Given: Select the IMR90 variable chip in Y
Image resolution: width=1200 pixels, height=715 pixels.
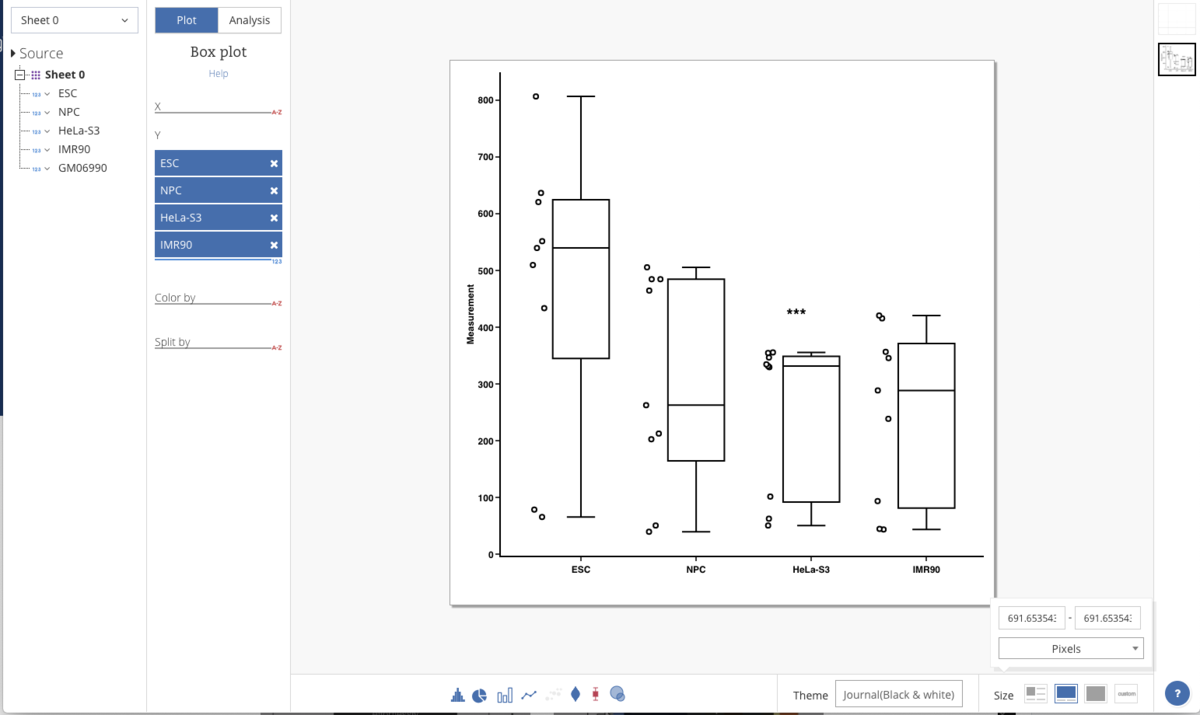Looking at the screenshot, I should coord(218,244).
